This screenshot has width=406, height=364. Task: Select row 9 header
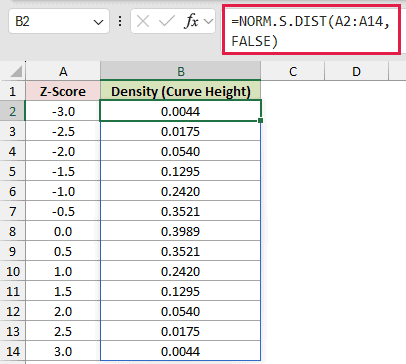click(13, 251)
